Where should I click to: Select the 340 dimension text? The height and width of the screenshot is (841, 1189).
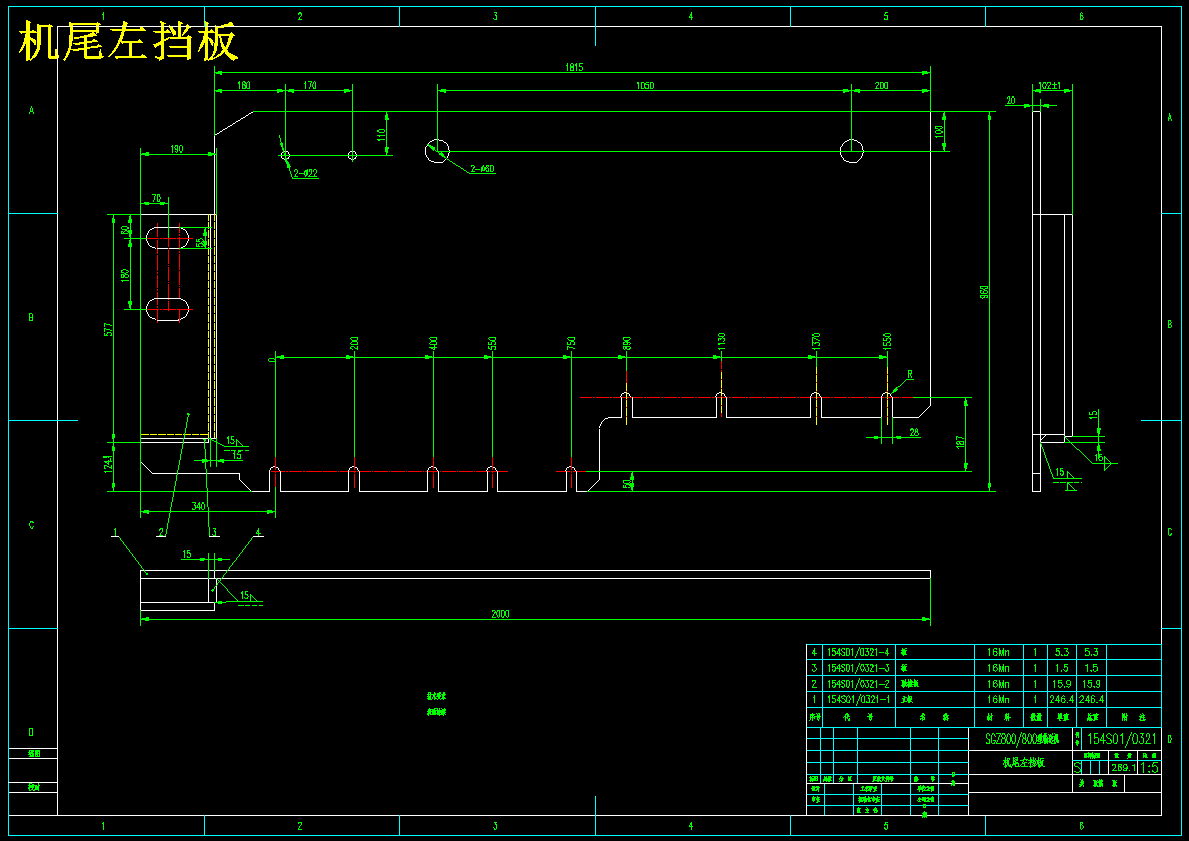click(198, 507)
